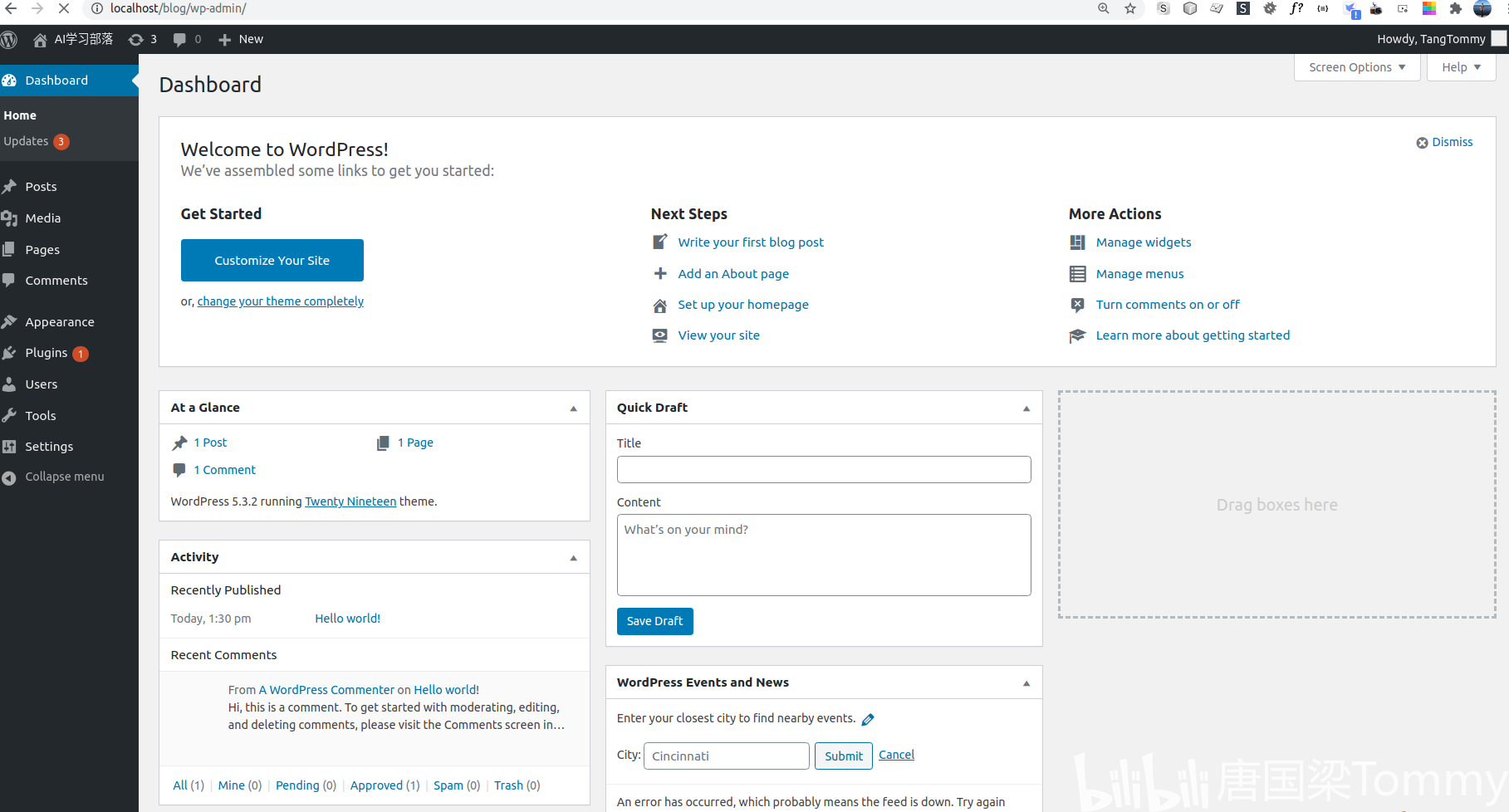Open the WordPress logo menu

pos(9,39)
